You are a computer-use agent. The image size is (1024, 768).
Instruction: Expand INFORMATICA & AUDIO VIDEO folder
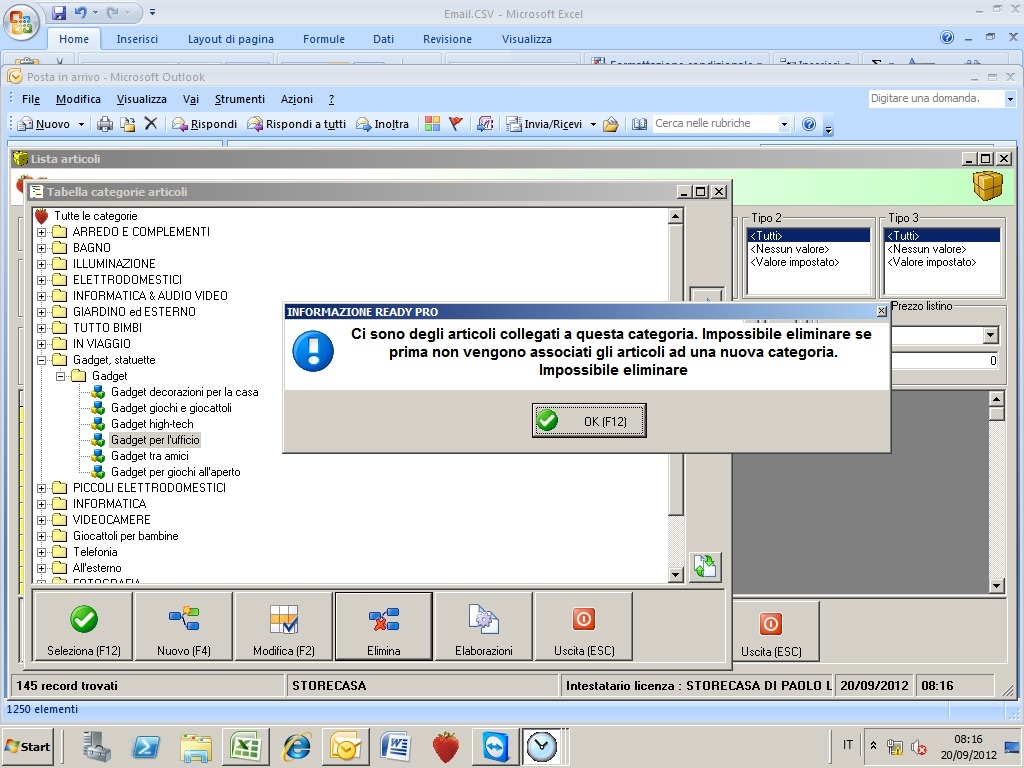pos(42,296)
